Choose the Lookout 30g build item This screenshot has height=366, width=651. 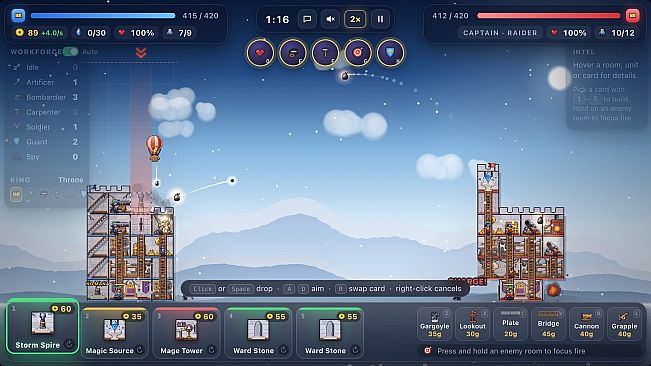[472, 324]
